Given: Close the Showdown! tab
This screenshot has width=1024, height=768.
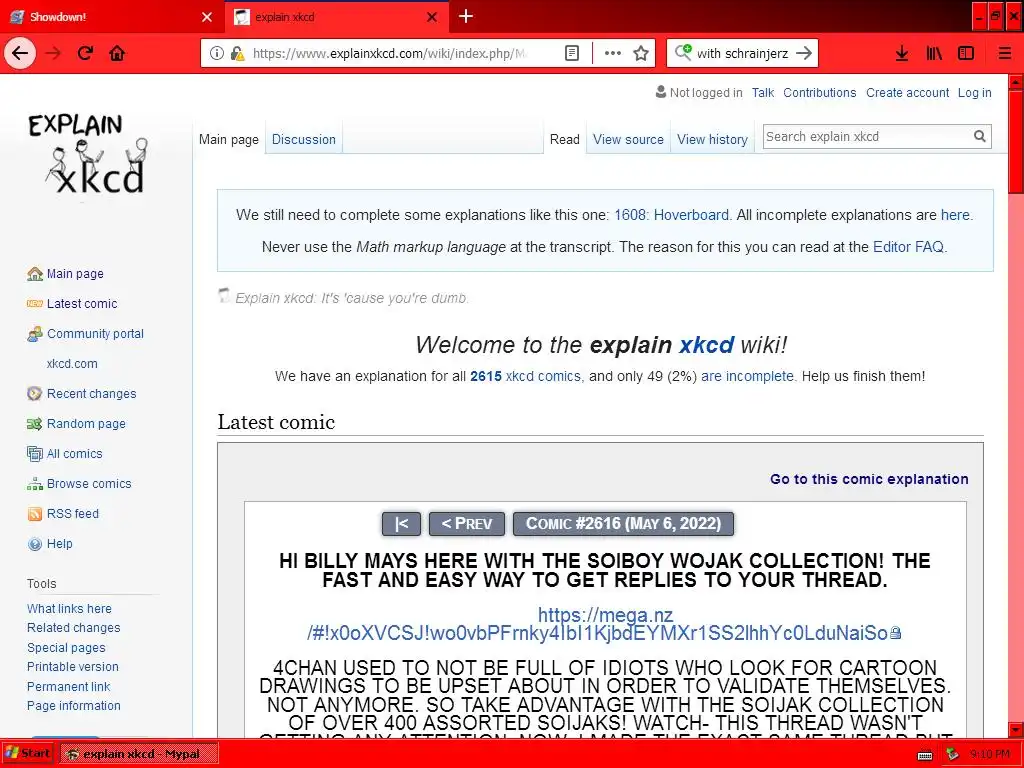Looking at the screenshot, I should click(x=207, y=17).
